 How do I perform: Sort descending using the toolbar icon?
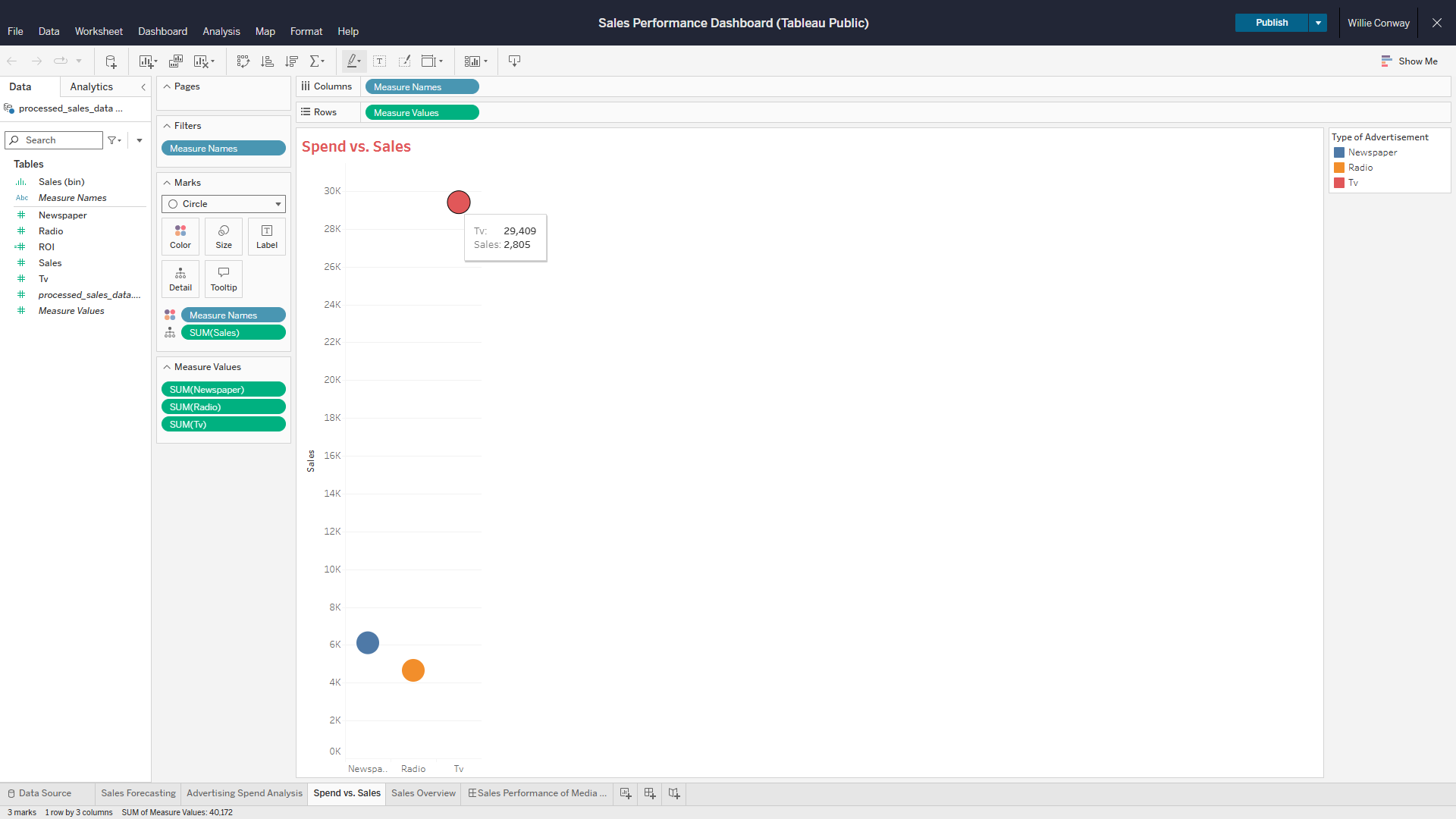291,61
